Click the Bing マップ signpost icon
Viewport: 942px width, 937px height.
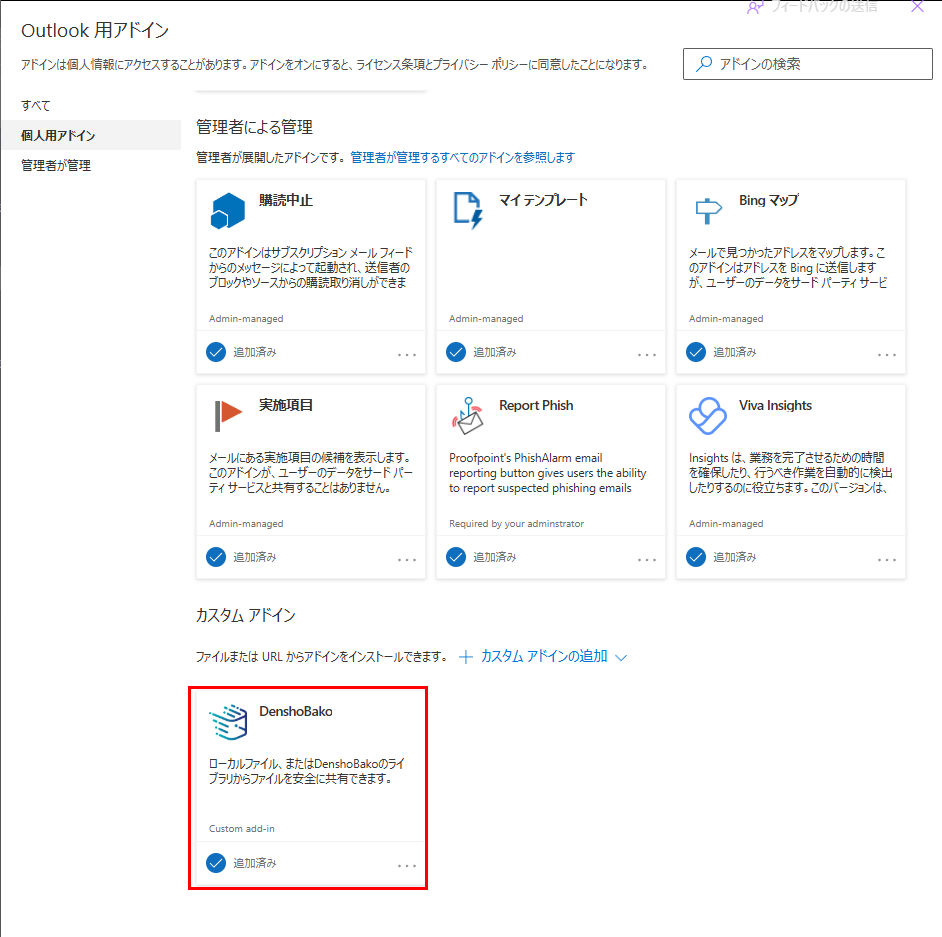(708, 211)
